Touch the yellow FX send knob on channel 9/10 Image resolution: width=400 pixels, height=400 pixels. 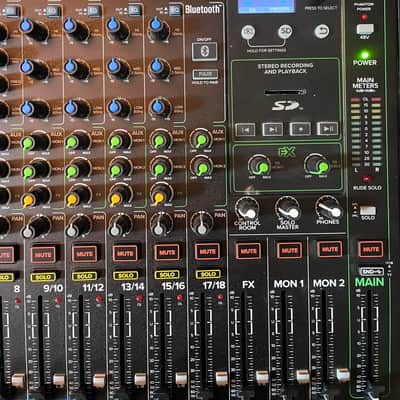point(37,197)
